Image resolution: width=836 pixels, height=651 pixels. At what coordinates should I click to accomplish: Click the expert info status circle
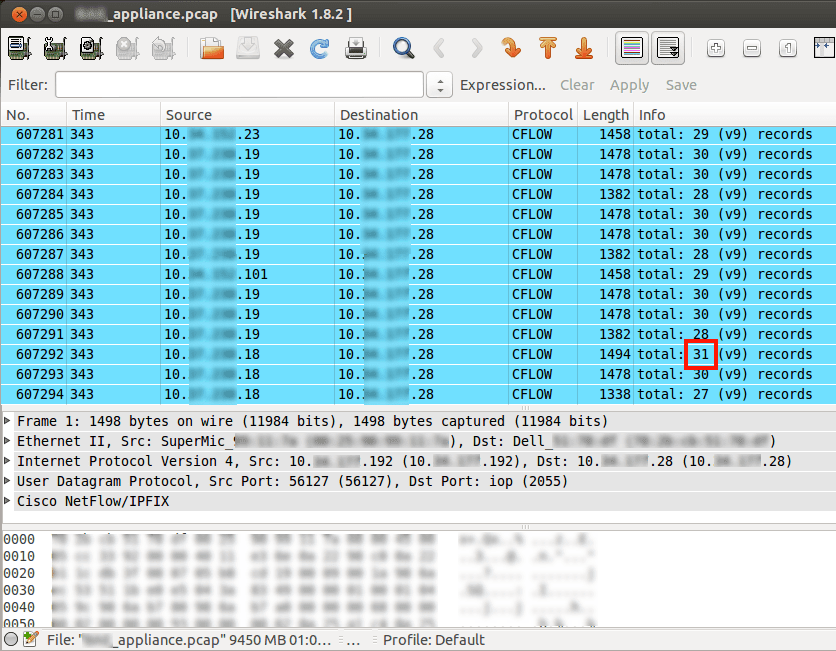pos(11,639)
